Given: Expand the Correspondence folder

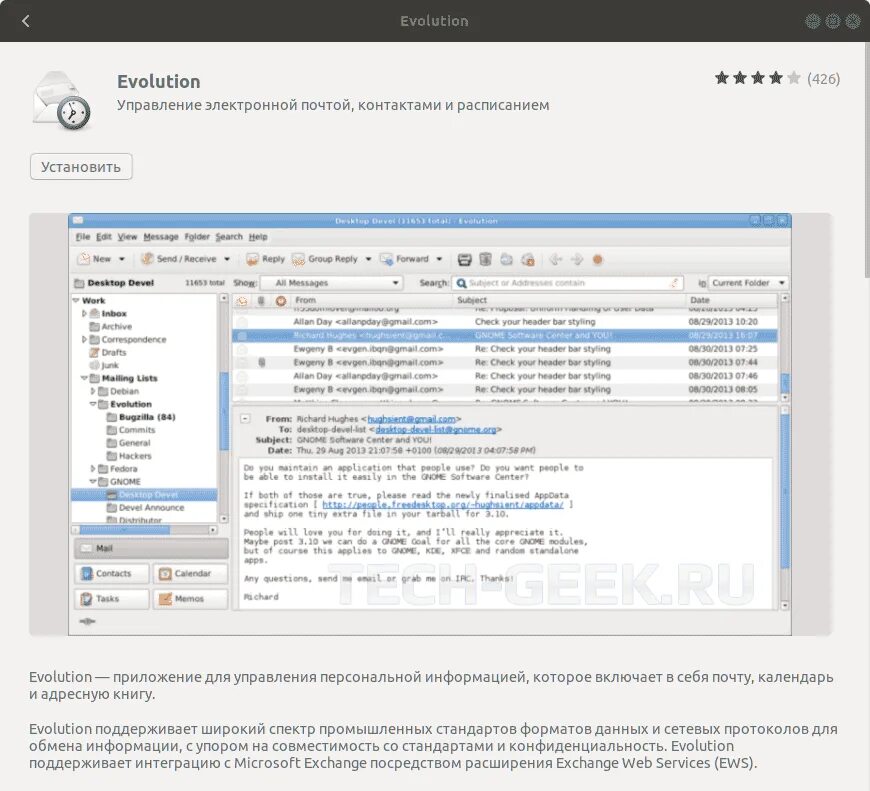Looking at the screenshot, I should (84, 339).
